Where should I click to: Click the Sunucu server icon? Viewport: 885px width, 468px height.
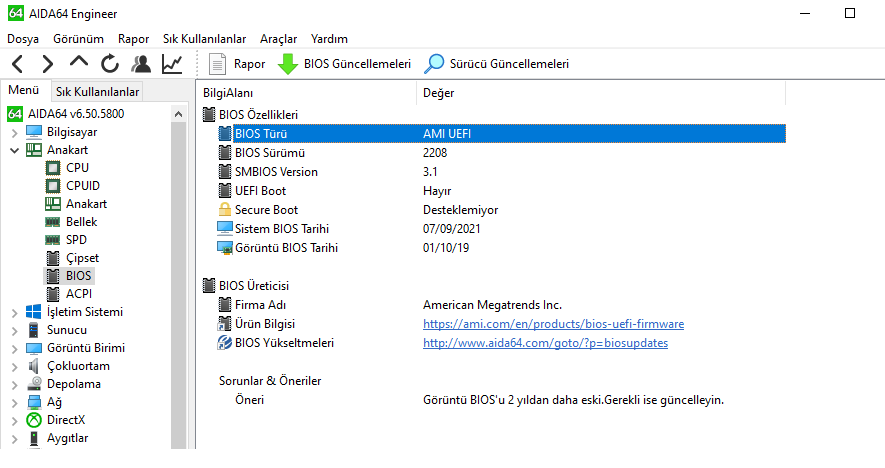pos(34,330)
